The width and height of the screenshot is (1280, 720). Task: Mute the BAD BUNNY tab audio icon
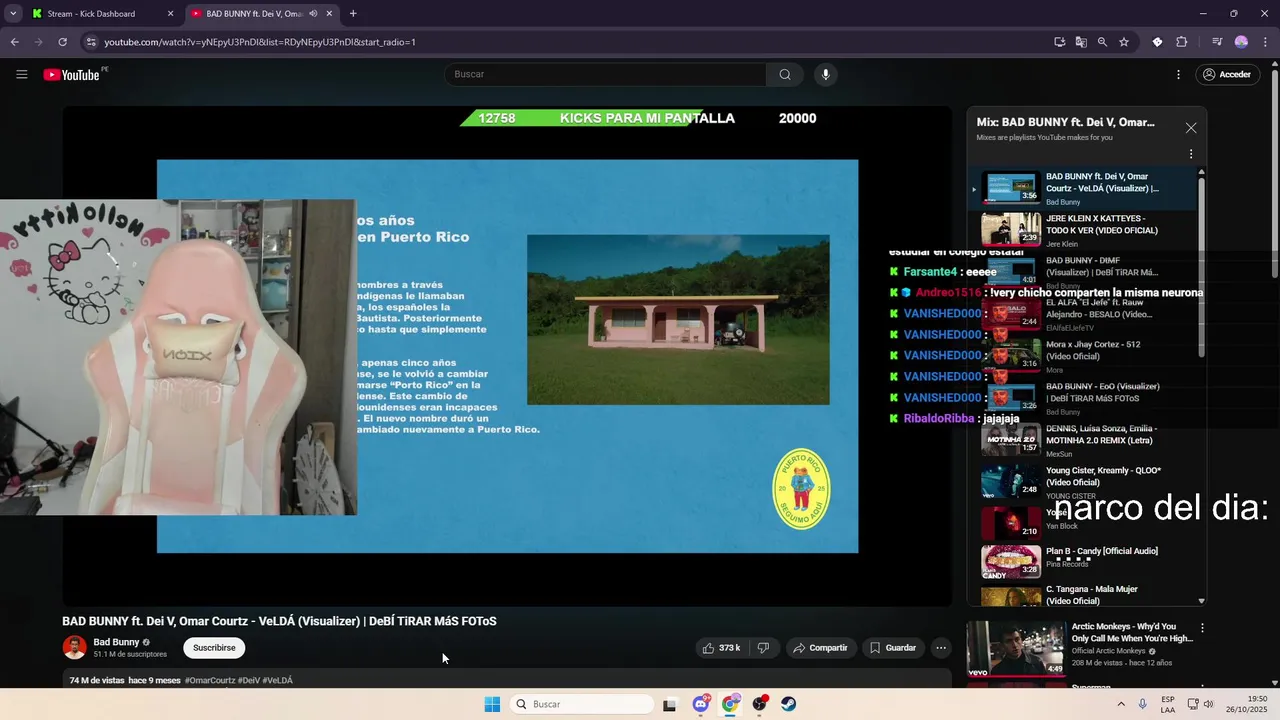pyautogui.click(x=313, y=14)
